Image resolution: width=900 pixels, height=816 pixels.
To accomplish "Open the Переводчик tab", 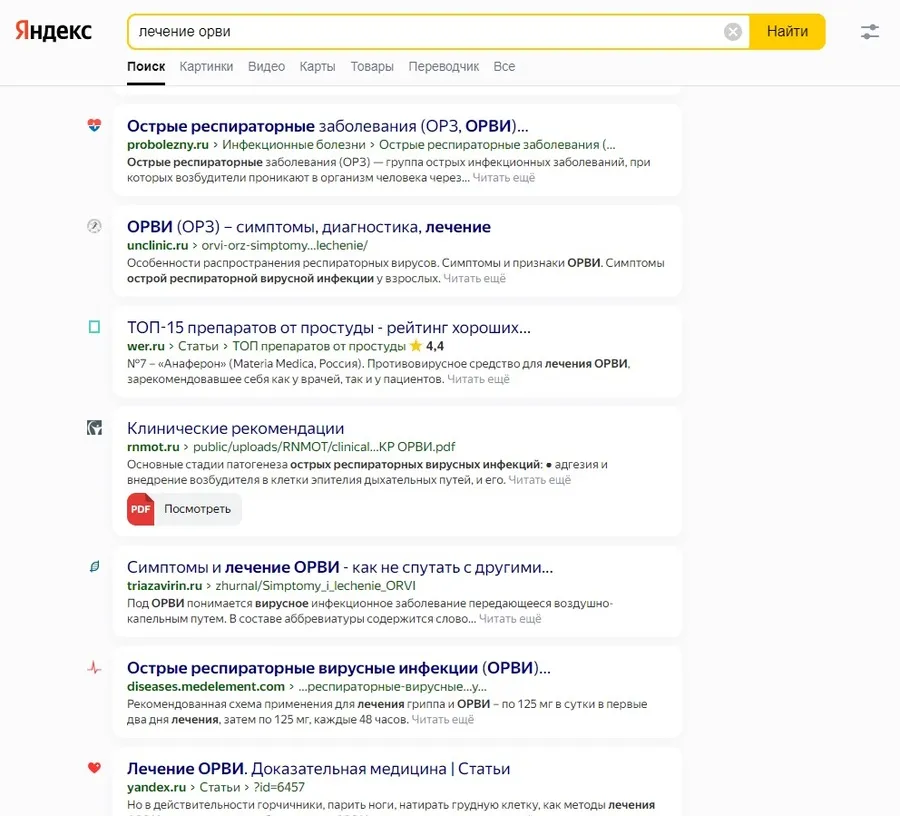I will (444, 67).
